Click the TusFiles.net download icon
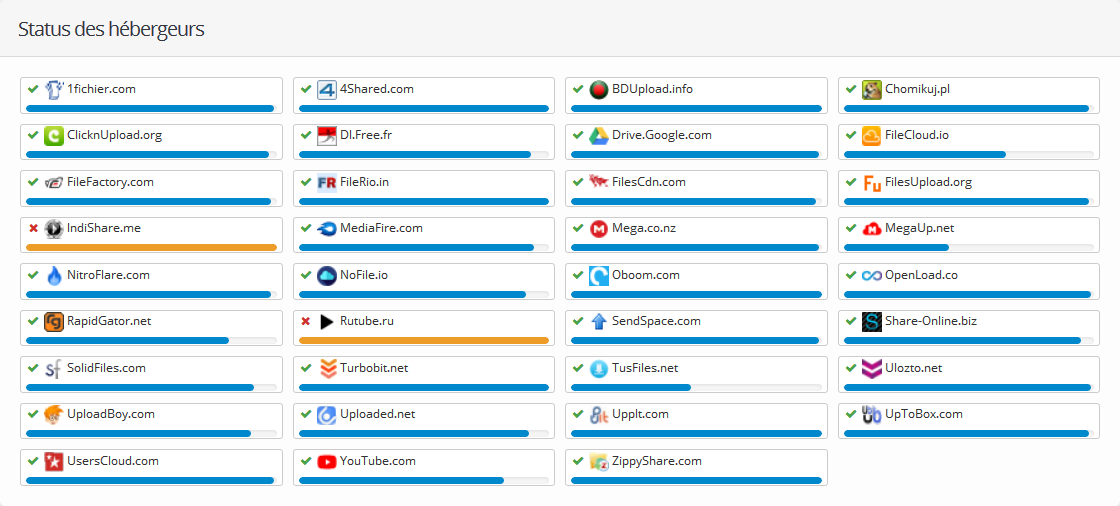This screenshot has height=506, width=1120. (x=599, y=369)
